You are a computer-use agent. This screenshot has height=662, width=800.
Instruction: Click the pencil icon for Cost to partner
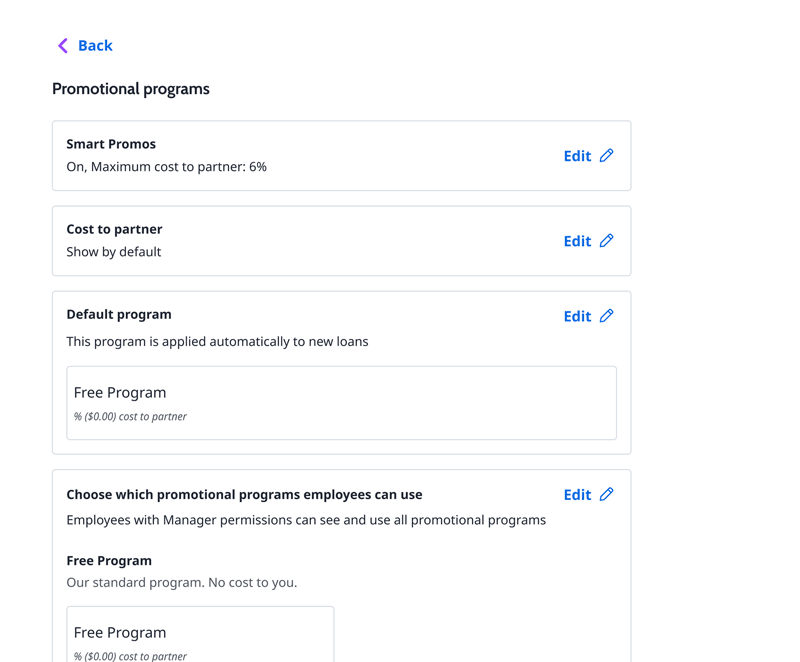click(609, 241)
